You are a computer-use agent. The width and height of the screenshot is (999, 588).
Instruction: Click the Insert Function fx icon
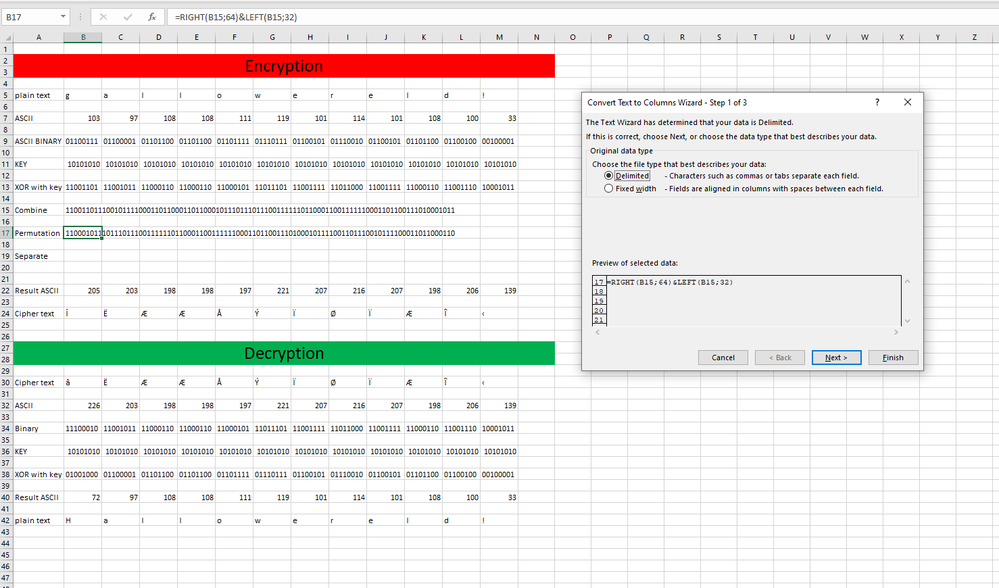(152, 17)
